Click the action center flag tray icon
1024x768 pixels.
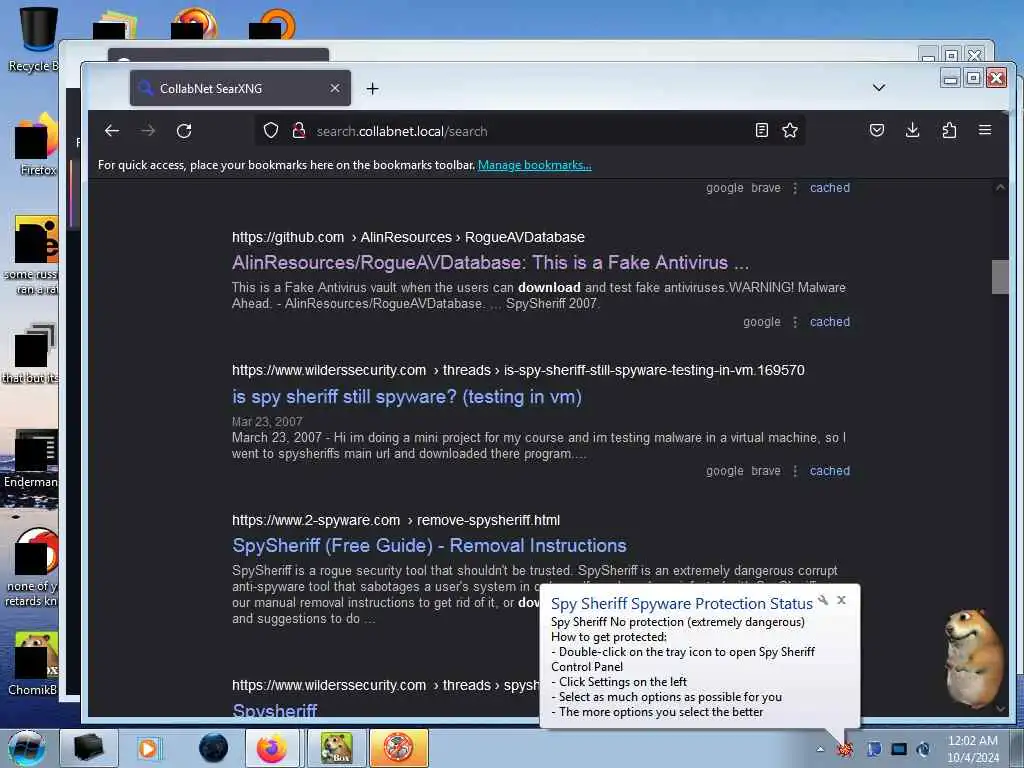click(x=874, y=748)
